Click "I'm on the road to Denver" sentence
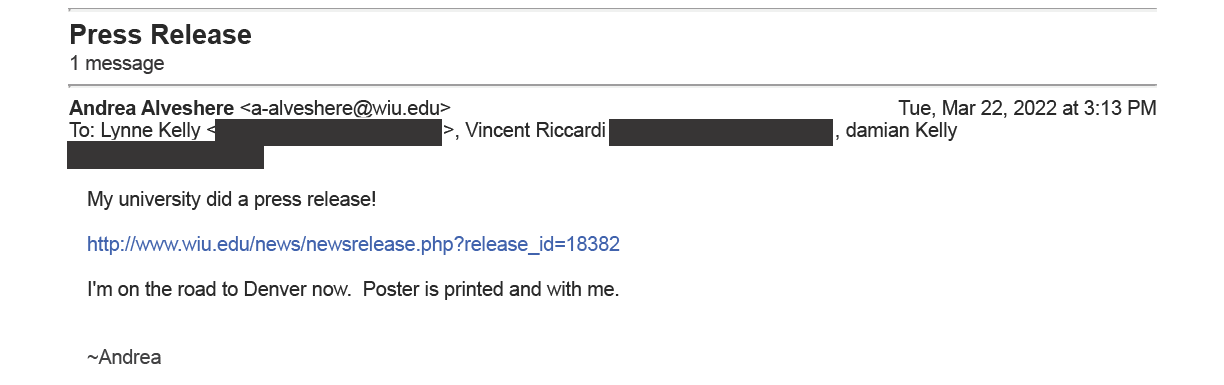The height and width of the screenshot is (385, 1224). pos(219,290)
